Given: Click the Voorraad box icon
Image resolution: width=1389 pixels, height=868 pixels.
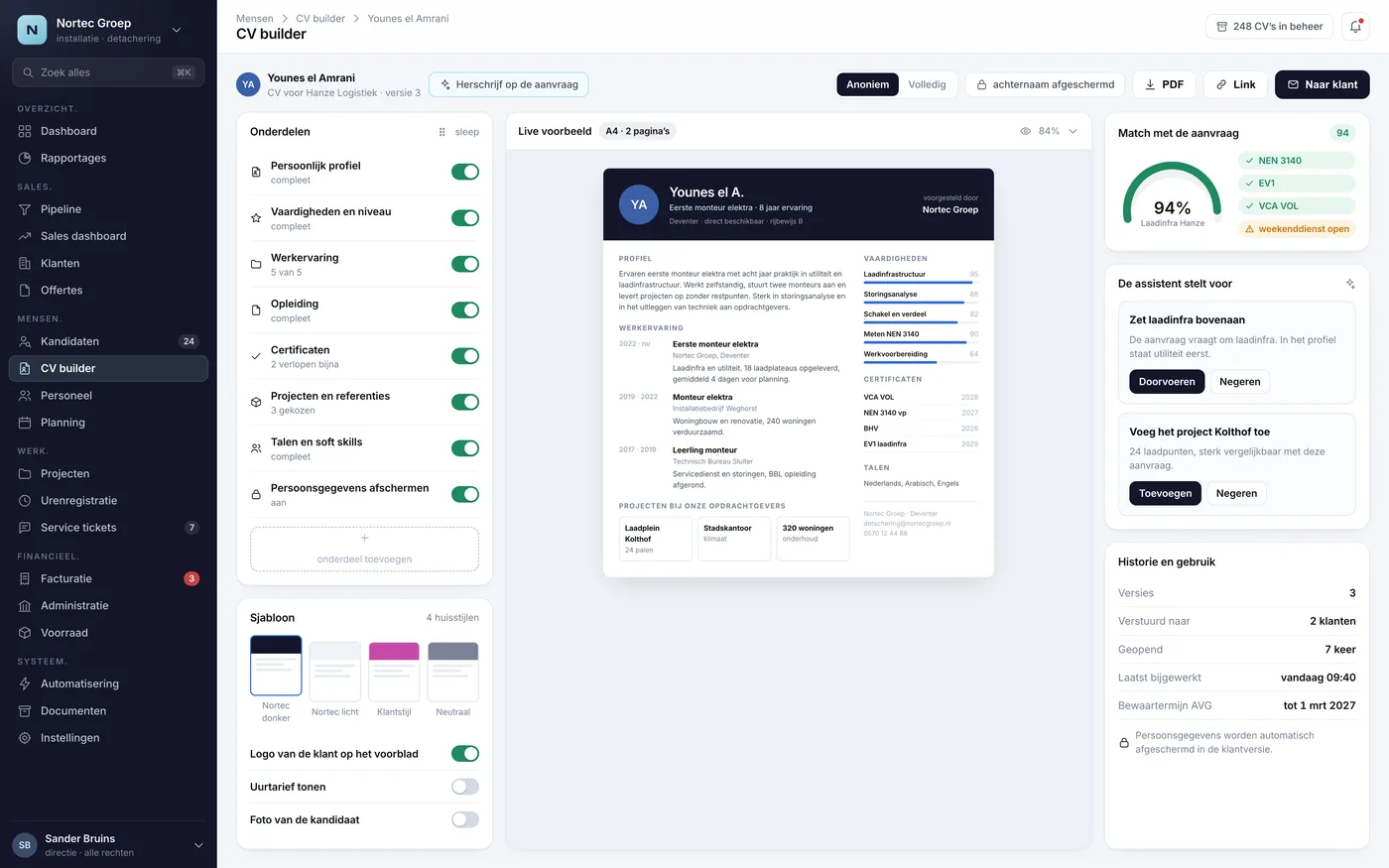Looking at the screenshot, I should (25, 633).
